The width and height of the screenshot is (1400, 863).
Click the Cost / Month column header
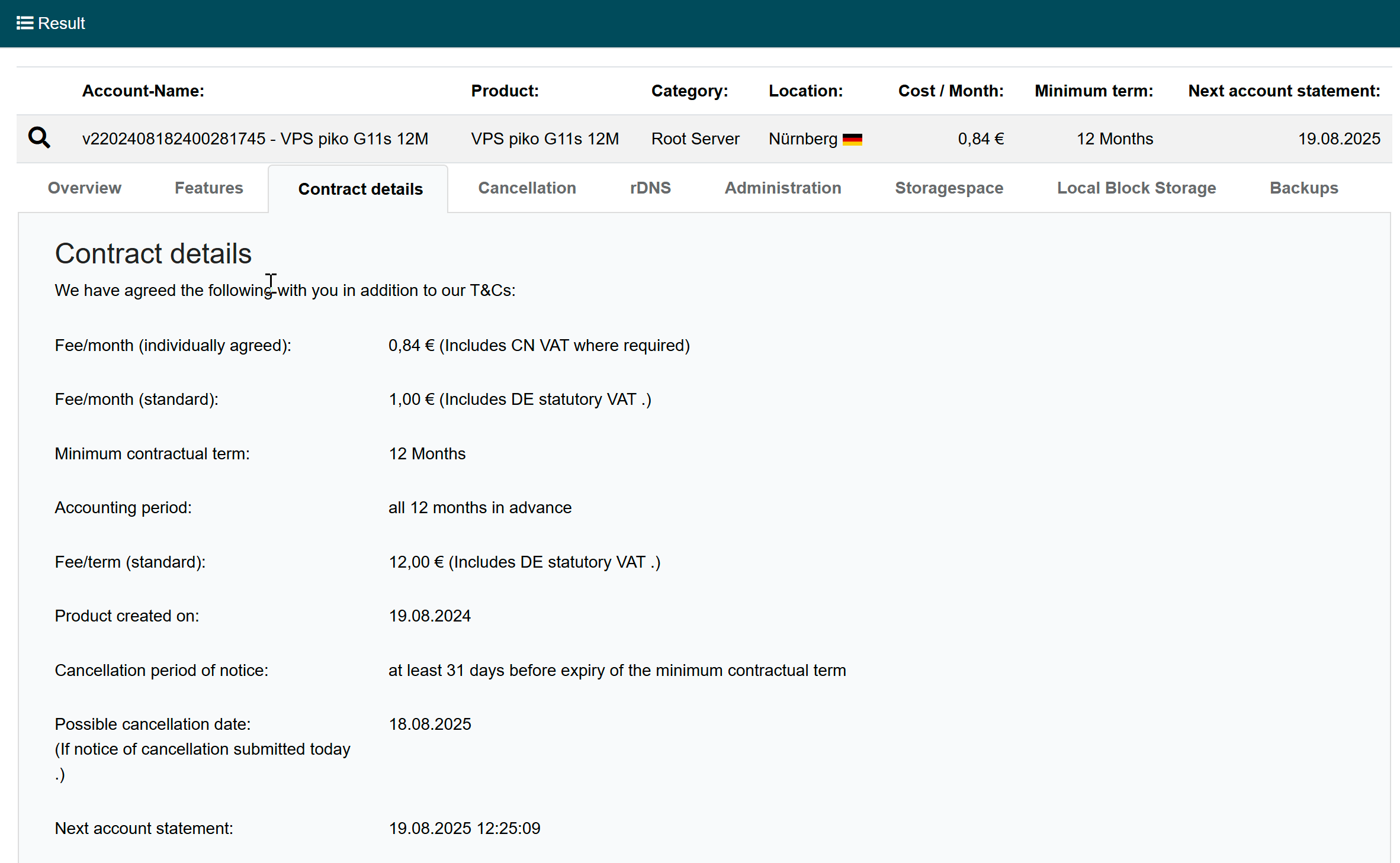click(951, 91)
